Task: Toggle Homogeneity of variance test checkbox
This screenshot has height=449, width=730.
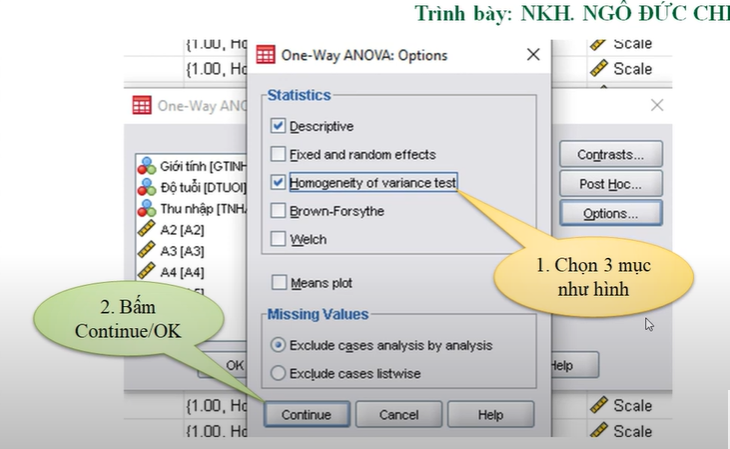Action: [278, 183]
